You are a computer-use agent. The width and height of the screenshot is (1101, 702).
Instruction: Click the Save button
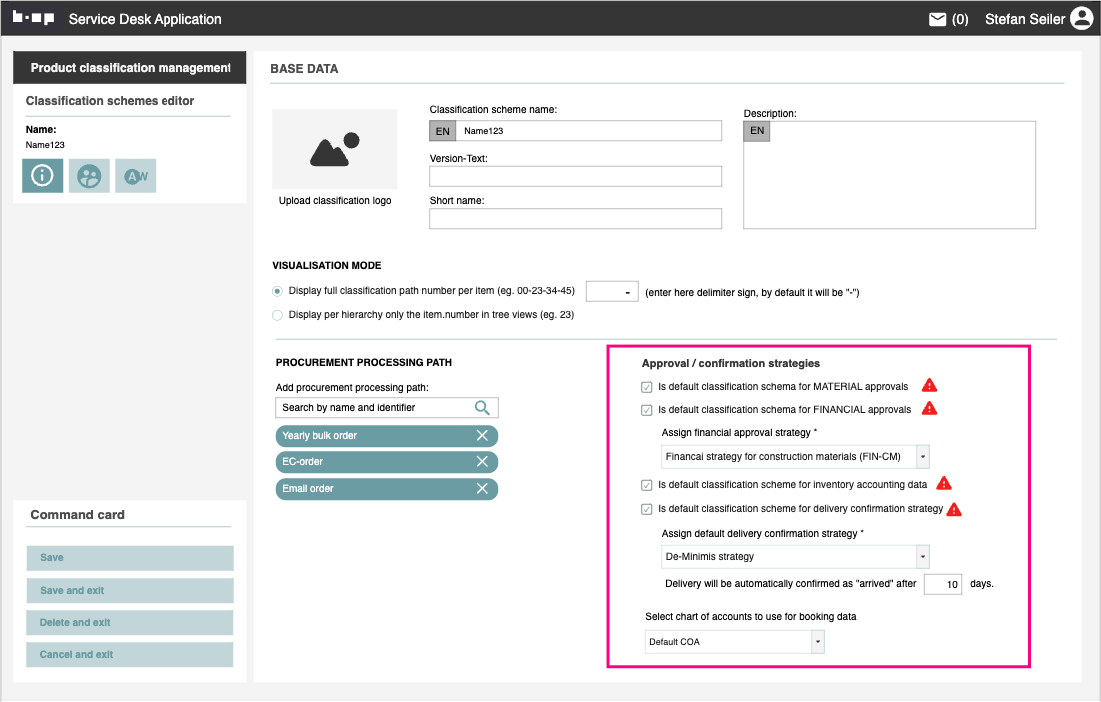coord(130,558)
